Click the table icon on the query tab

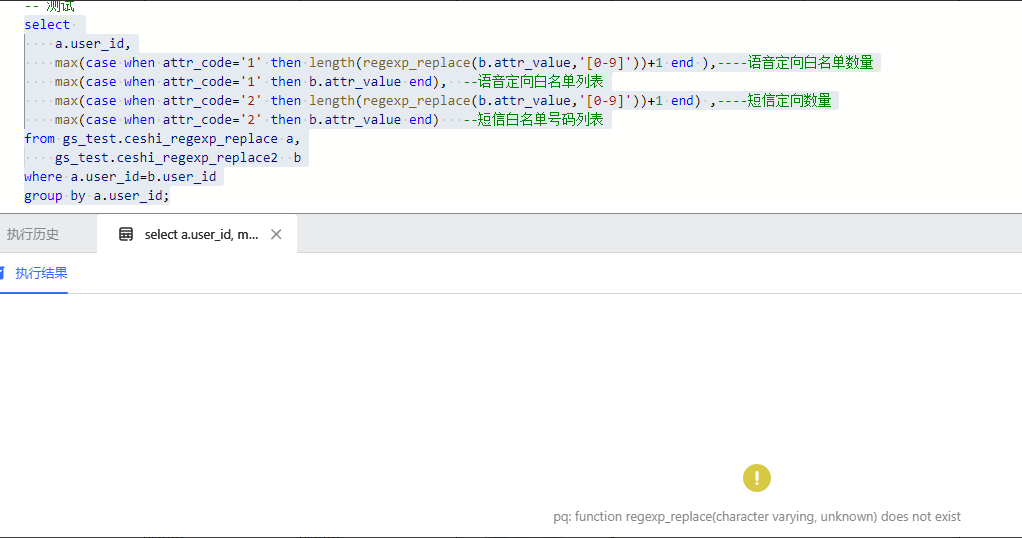point(126,234)
